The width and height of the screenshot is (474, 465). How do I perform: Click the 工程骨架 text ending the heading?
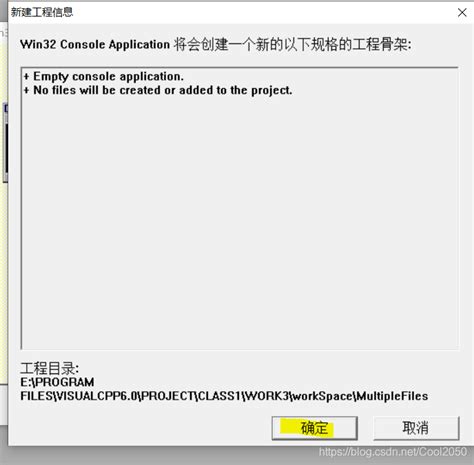coord(379,44)
